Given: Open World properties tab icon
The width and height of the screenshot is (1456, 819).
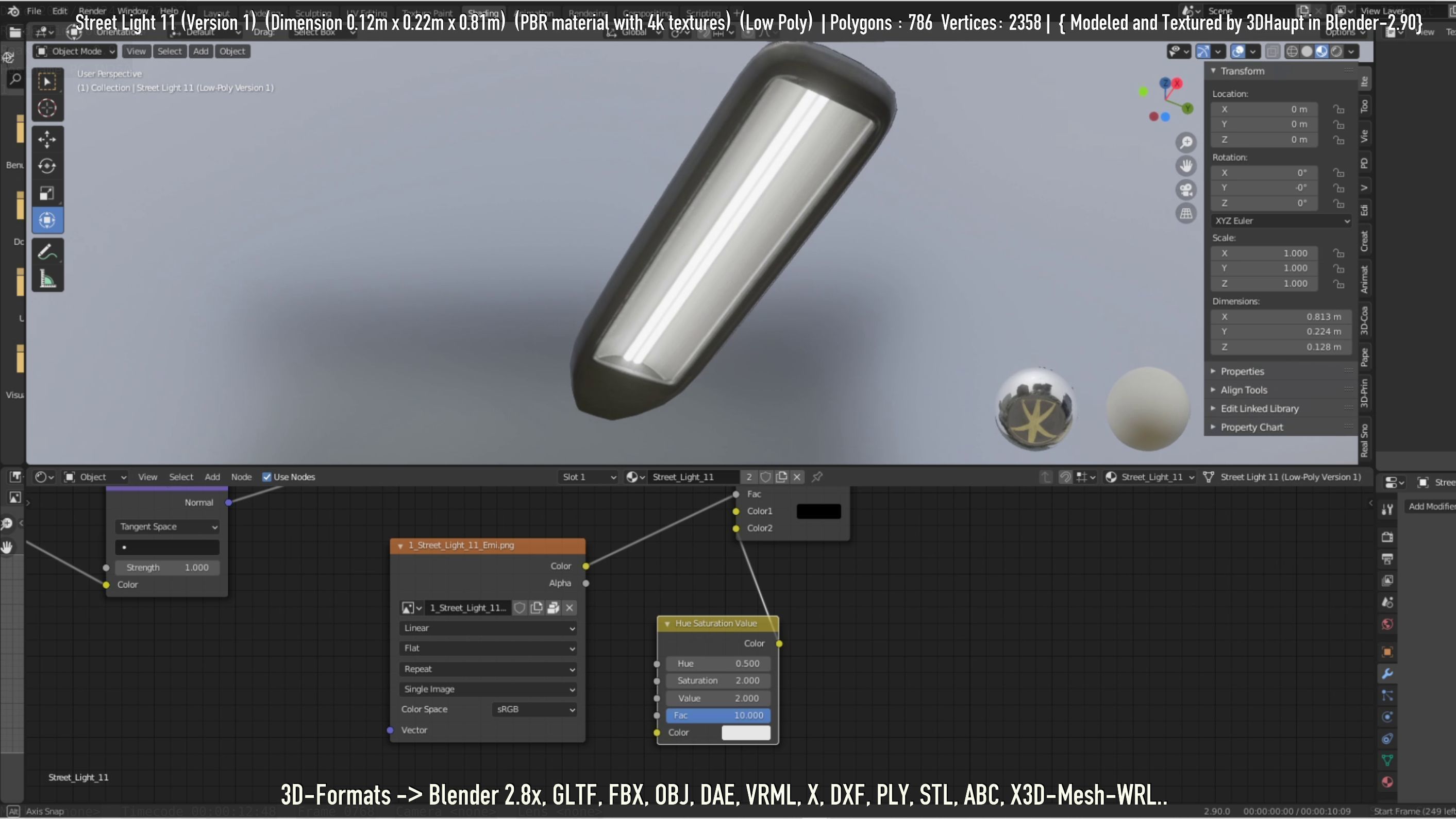Looking at the screenshot, I should point(1387,624).
